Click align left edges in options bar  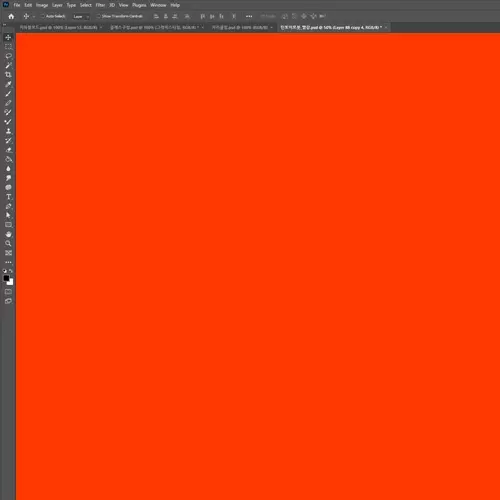tap(156, 16)
